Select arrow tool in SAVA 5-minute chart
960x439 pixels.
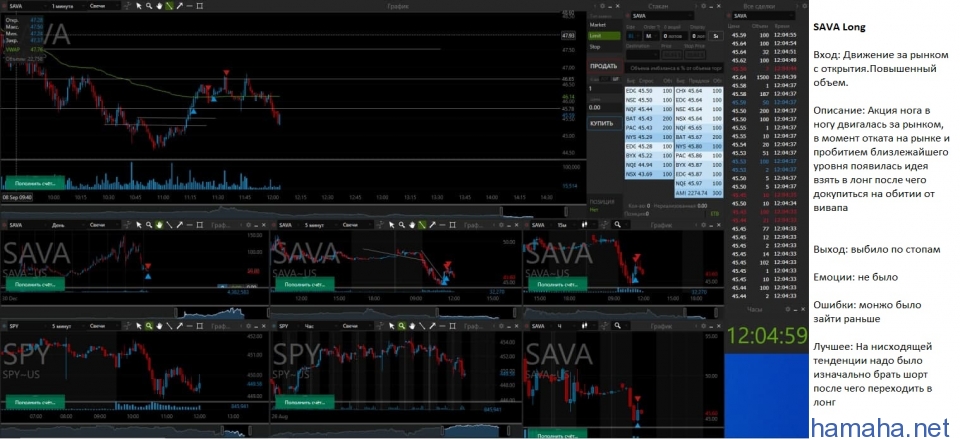click(432, 225)
